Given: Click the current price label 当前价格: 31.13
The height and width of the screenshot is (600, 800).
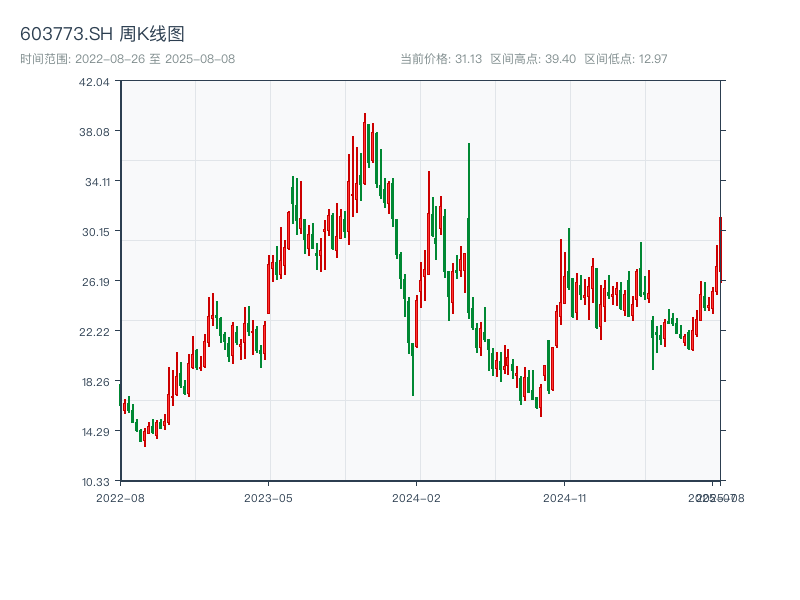Looking at the screenshot, I should (441, 59).
